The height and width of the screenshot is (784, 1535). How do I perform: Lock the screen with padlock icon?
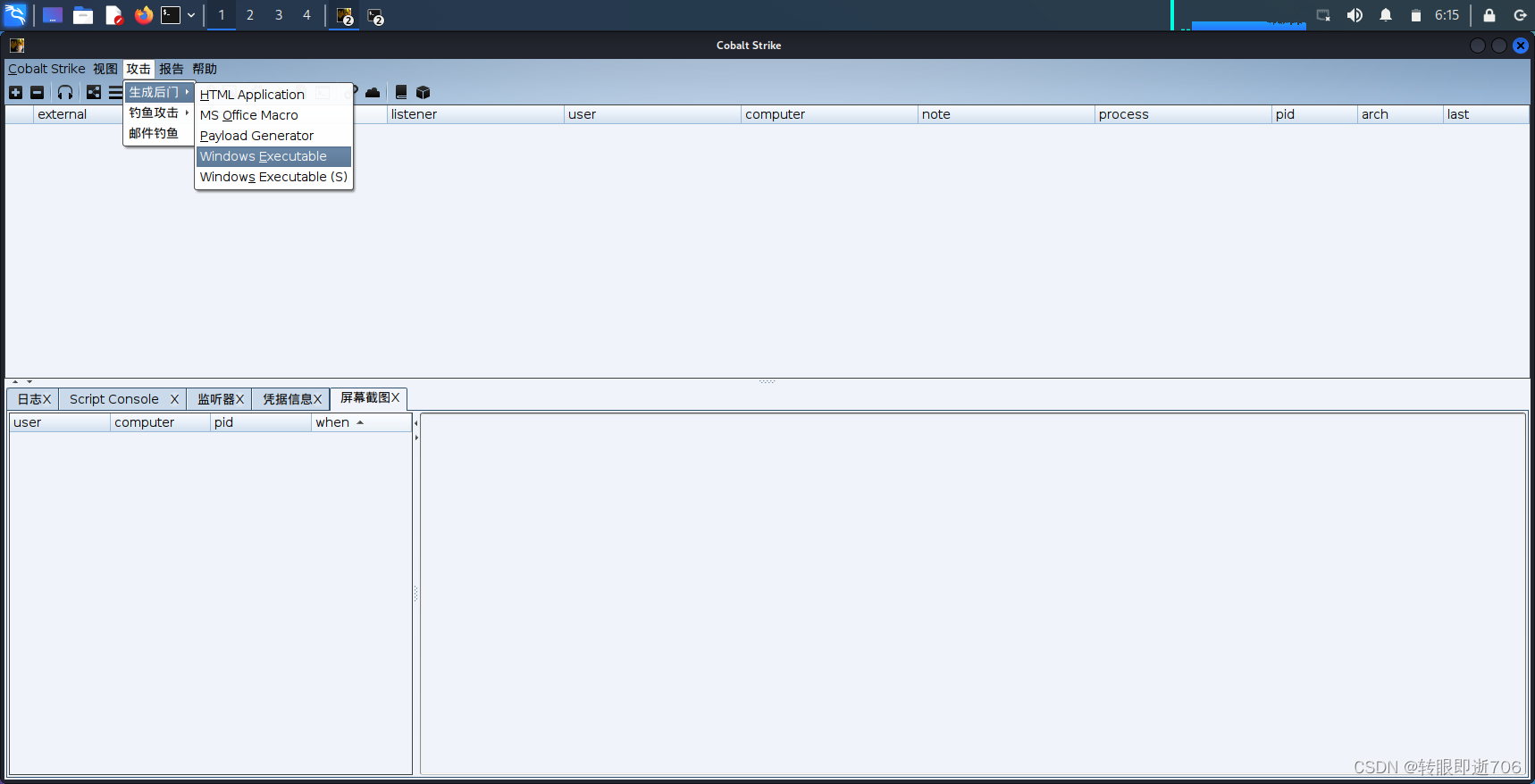pyautogui.click(x=1489, y=15)
